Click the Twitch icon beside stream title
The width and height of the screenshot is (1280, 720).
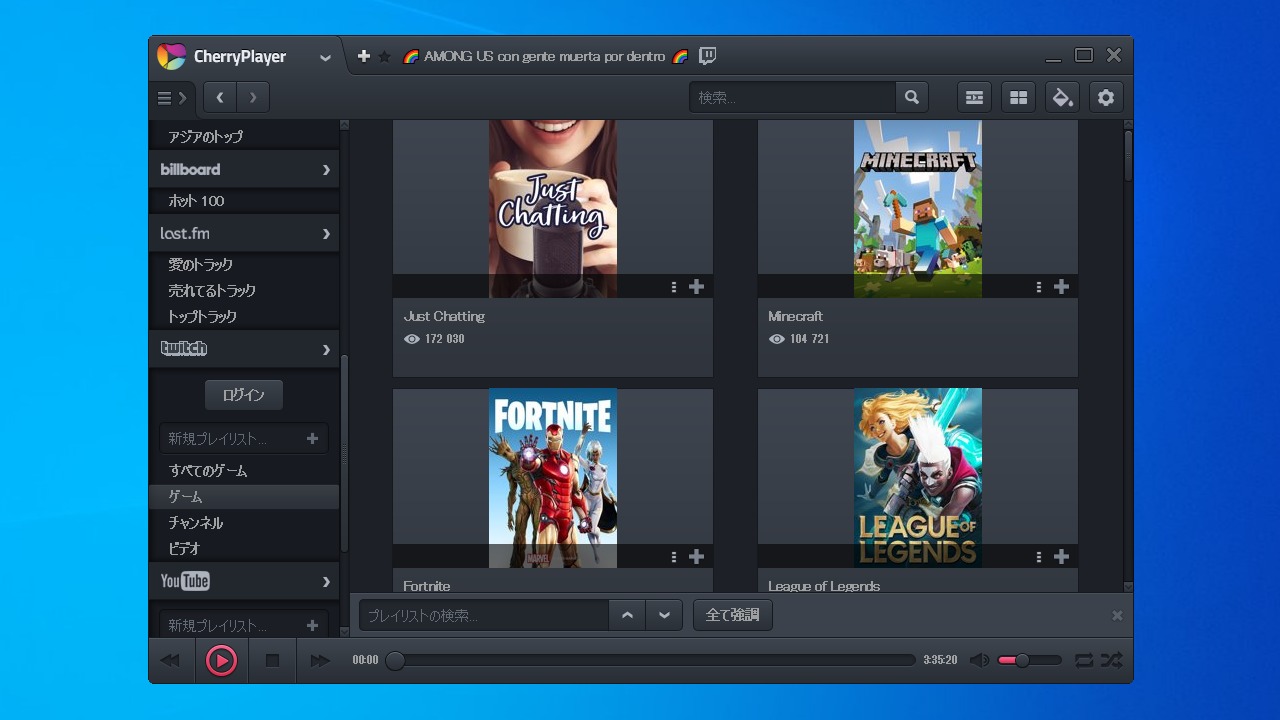(707, 57)
